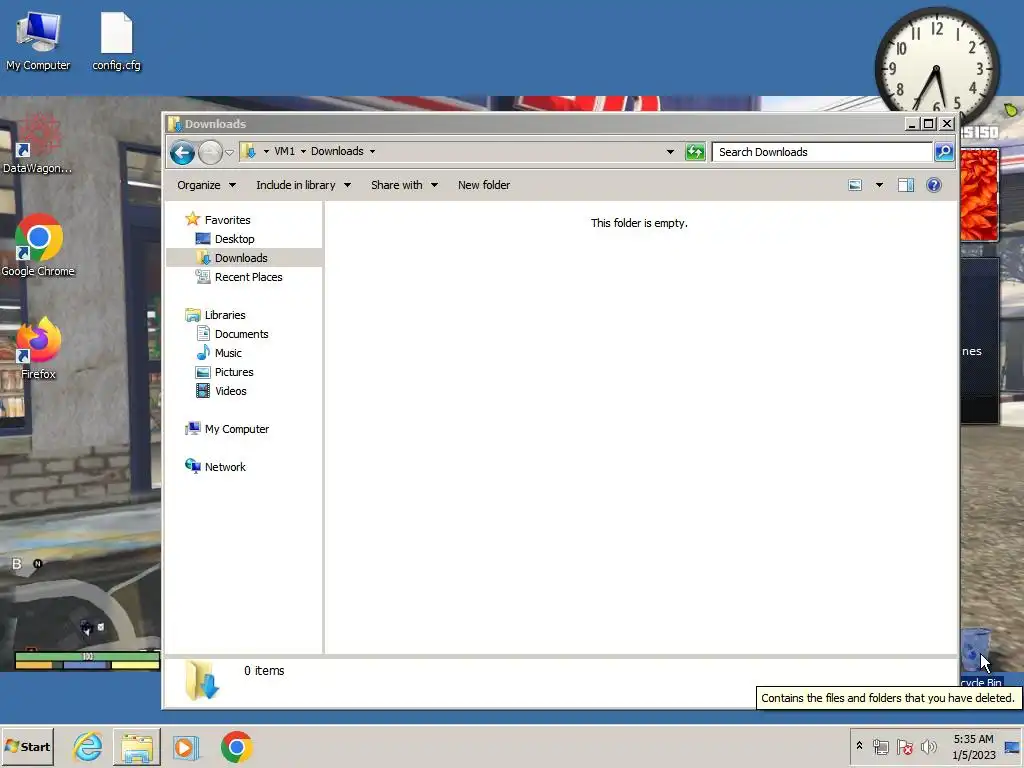Click the folder icon in the address bar
Screen dimensions: 1024x768
pyautogui.click(x=248, y=152)
